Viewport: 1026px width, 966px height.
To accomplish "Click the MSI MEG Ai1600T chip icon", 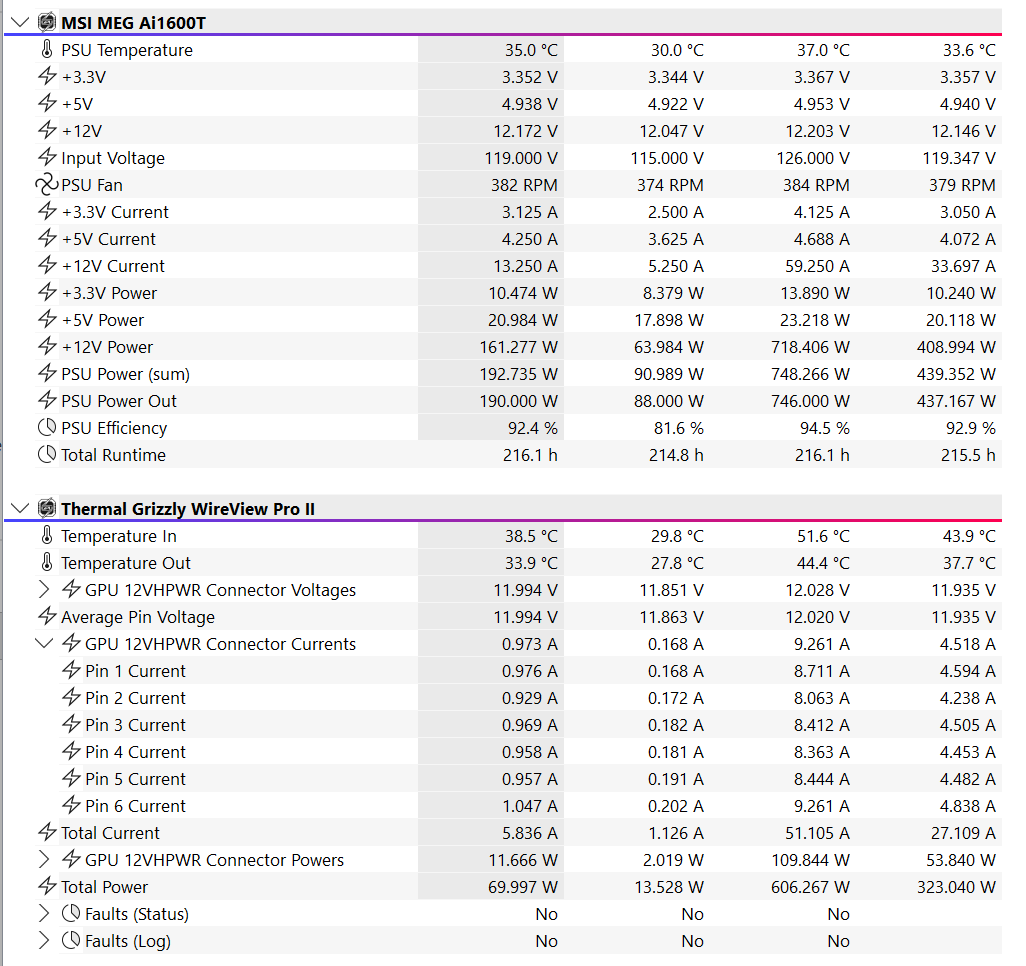I will tap(47, 22).
